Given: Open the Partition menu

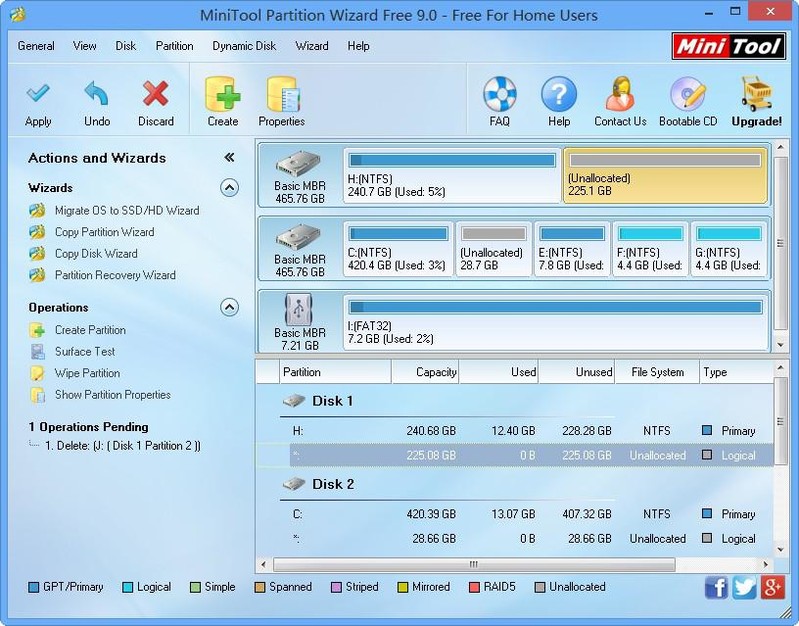Looking at the screenshot, I should tap(174, 46).
